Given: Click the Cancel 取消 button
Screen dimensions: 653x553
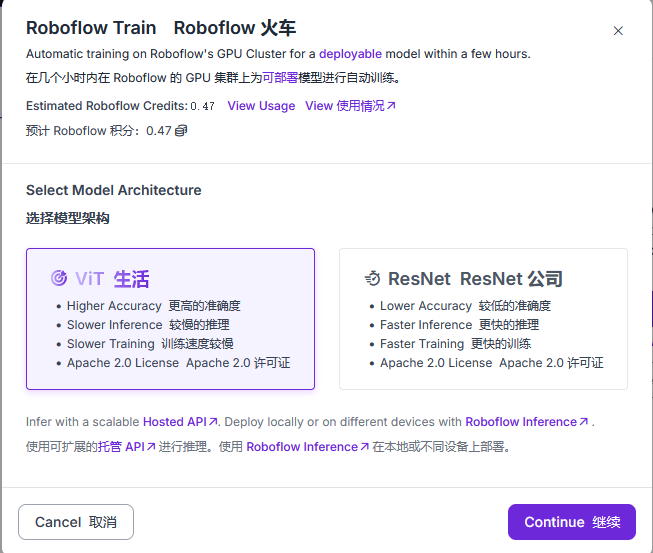Looking at the screenshot, I should [76, 522].
